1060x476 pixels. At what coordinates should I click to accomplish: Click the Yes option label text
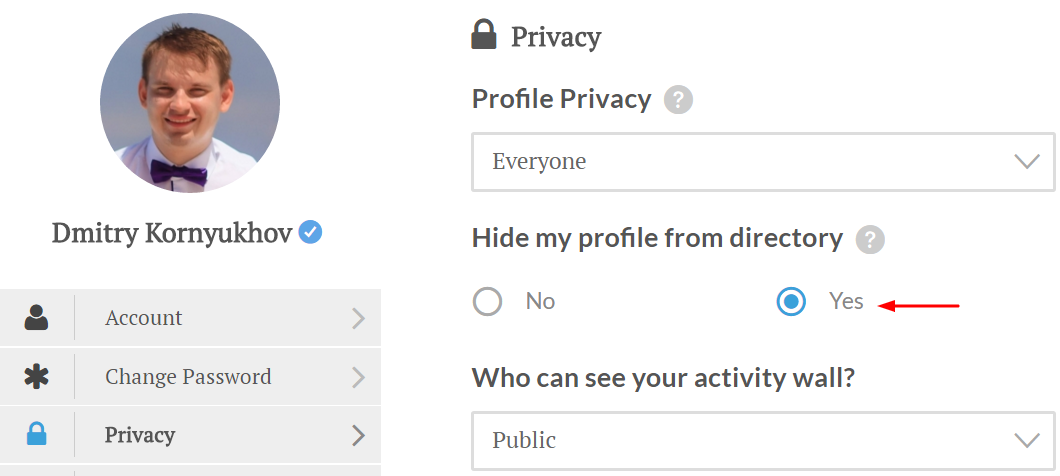pos(846,301)
